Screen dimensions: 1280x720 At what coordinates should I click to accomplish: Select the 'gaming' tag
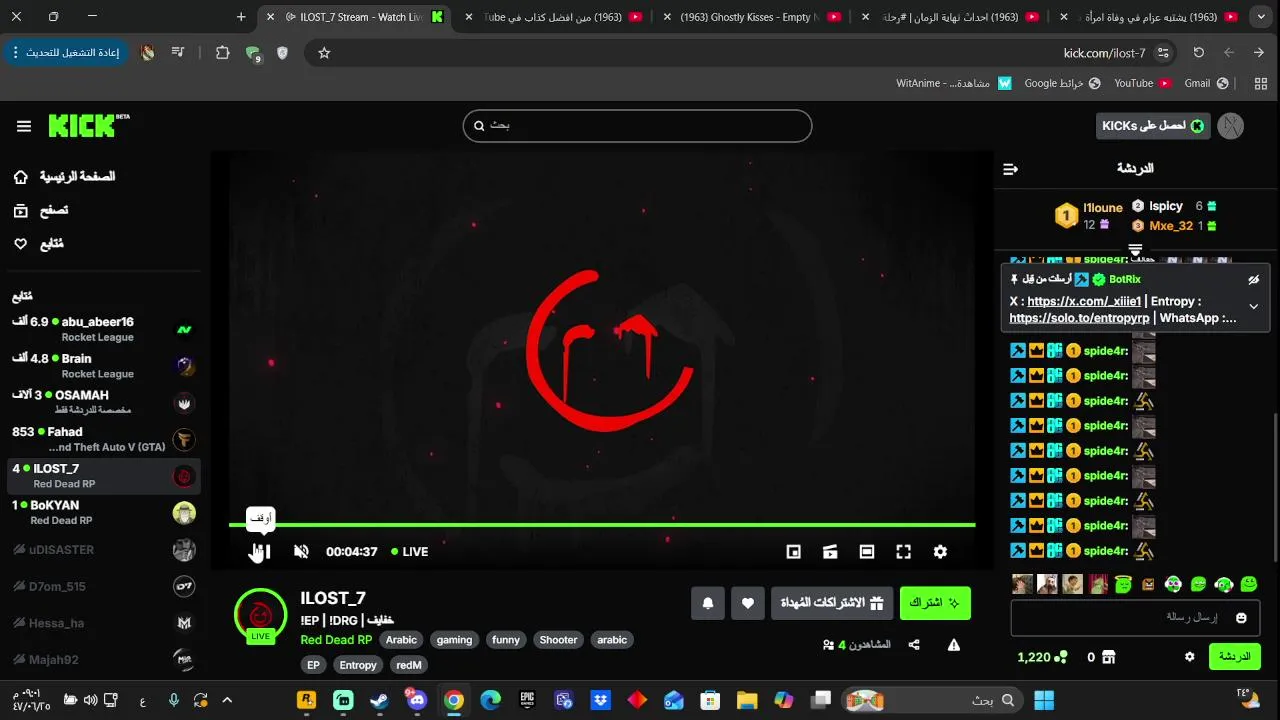(454, 640)
